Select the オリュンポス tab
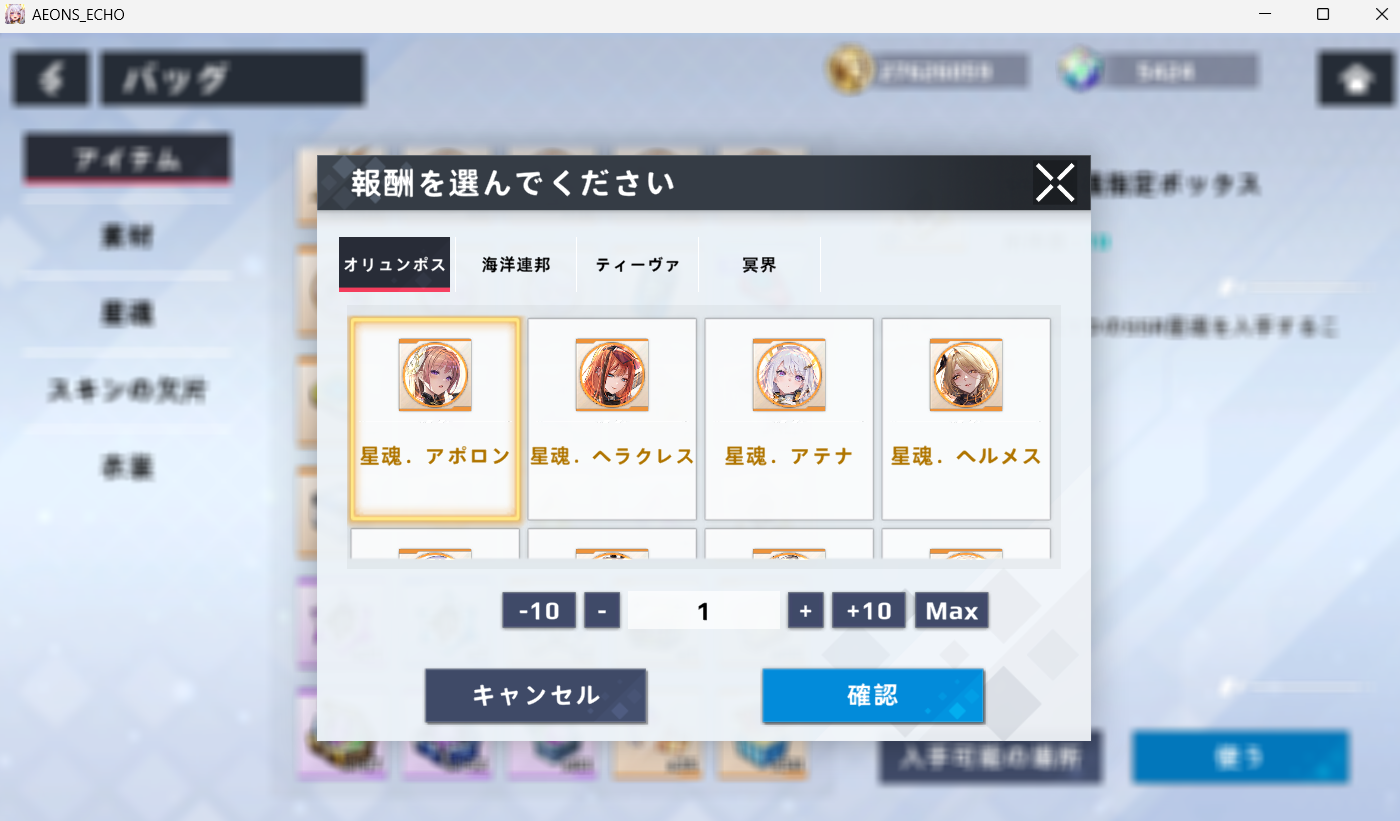The image size is (1400, 821). [395, 265]
